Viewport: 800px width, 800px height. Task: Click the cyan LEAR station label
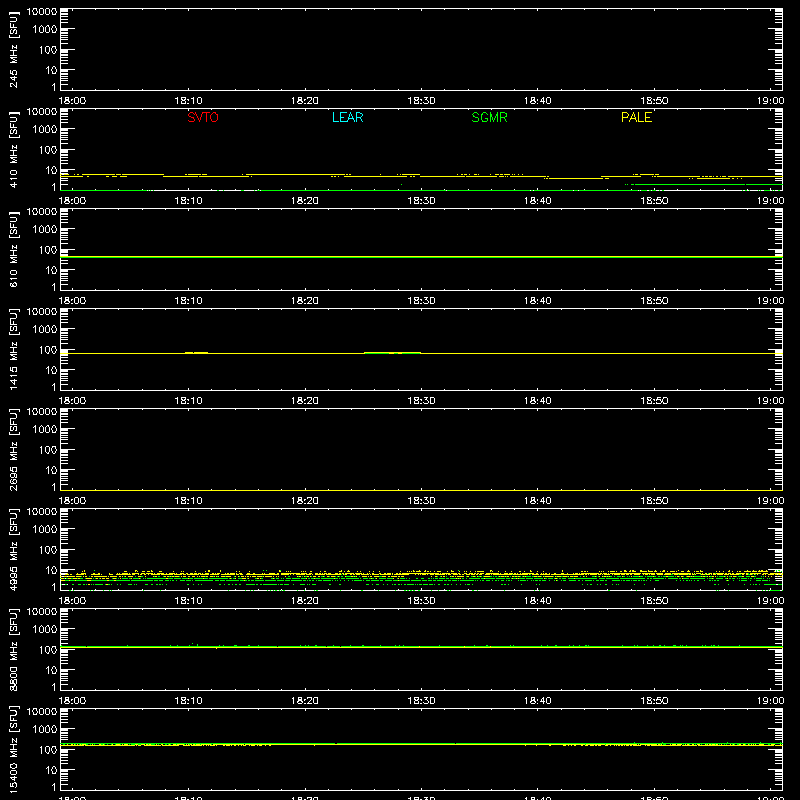coord(347,117)
